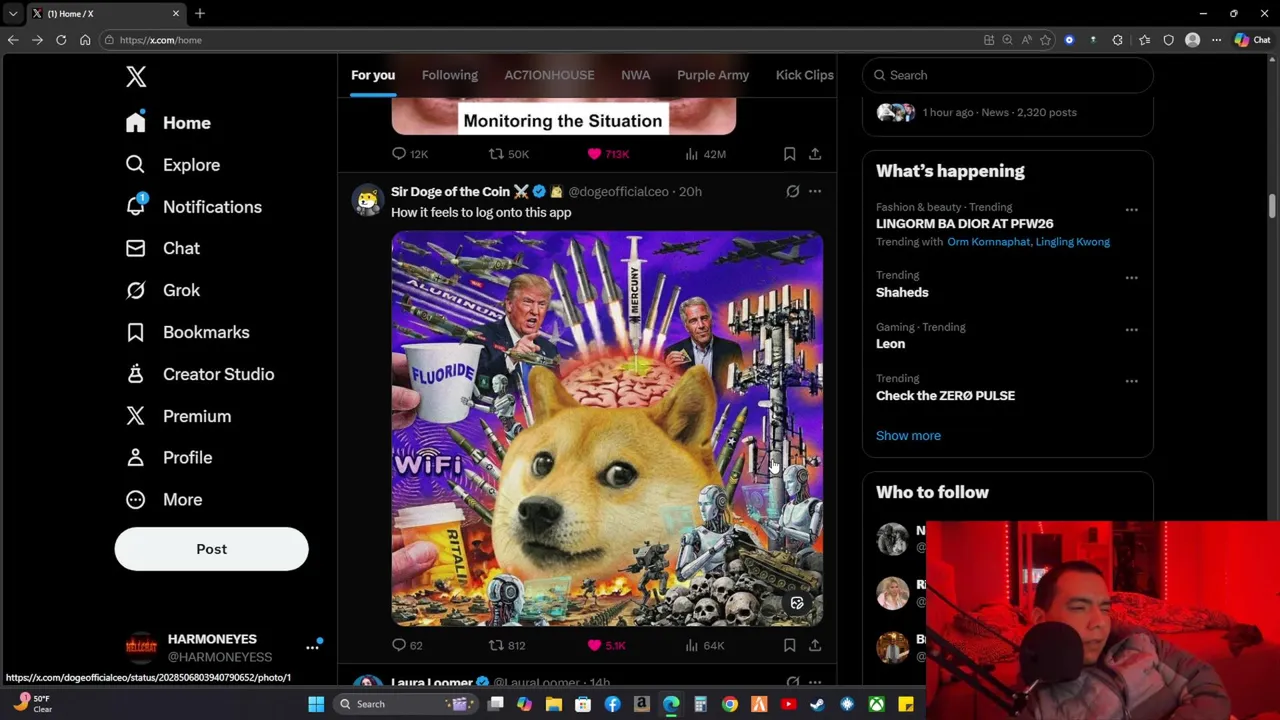Switch to the Following tab
This screenshot has width=1280, height=720.
click(x=449, y=75)
